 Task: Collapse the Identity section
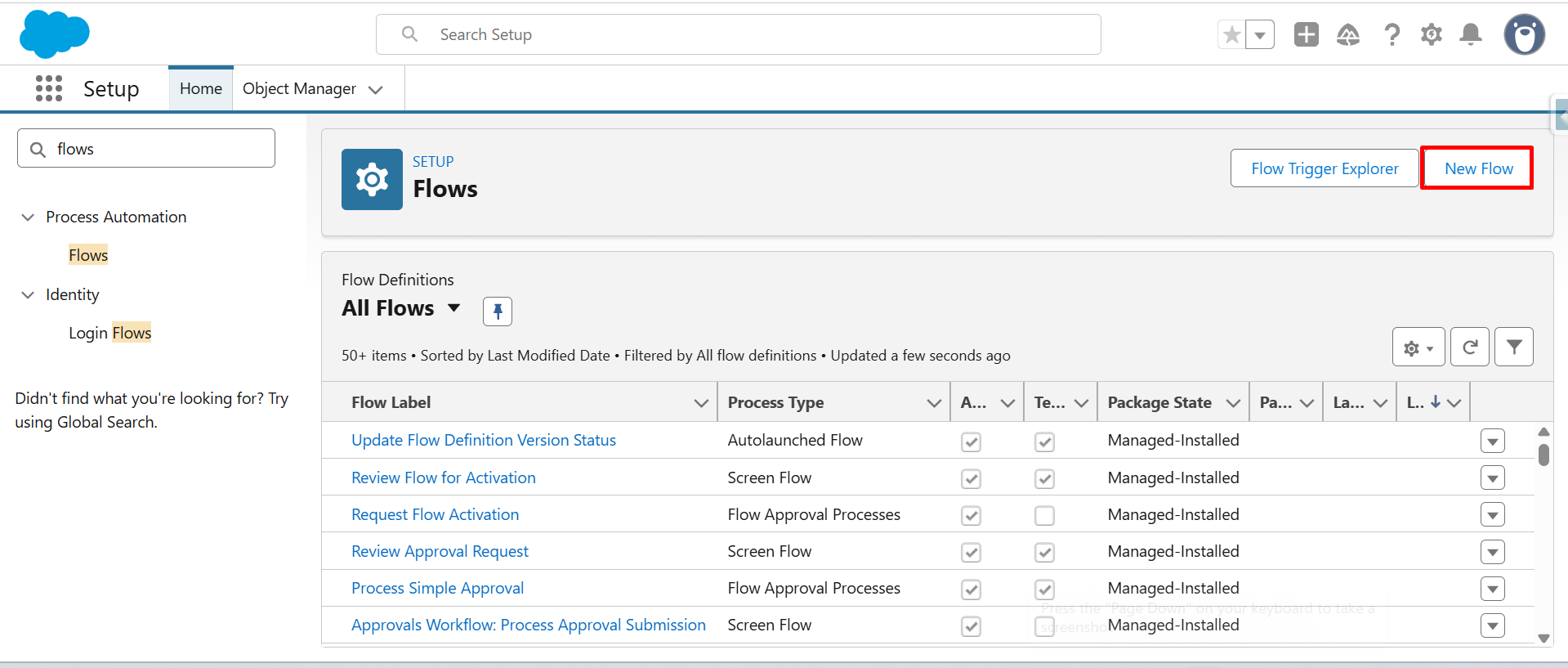click(x=28, y=294)
